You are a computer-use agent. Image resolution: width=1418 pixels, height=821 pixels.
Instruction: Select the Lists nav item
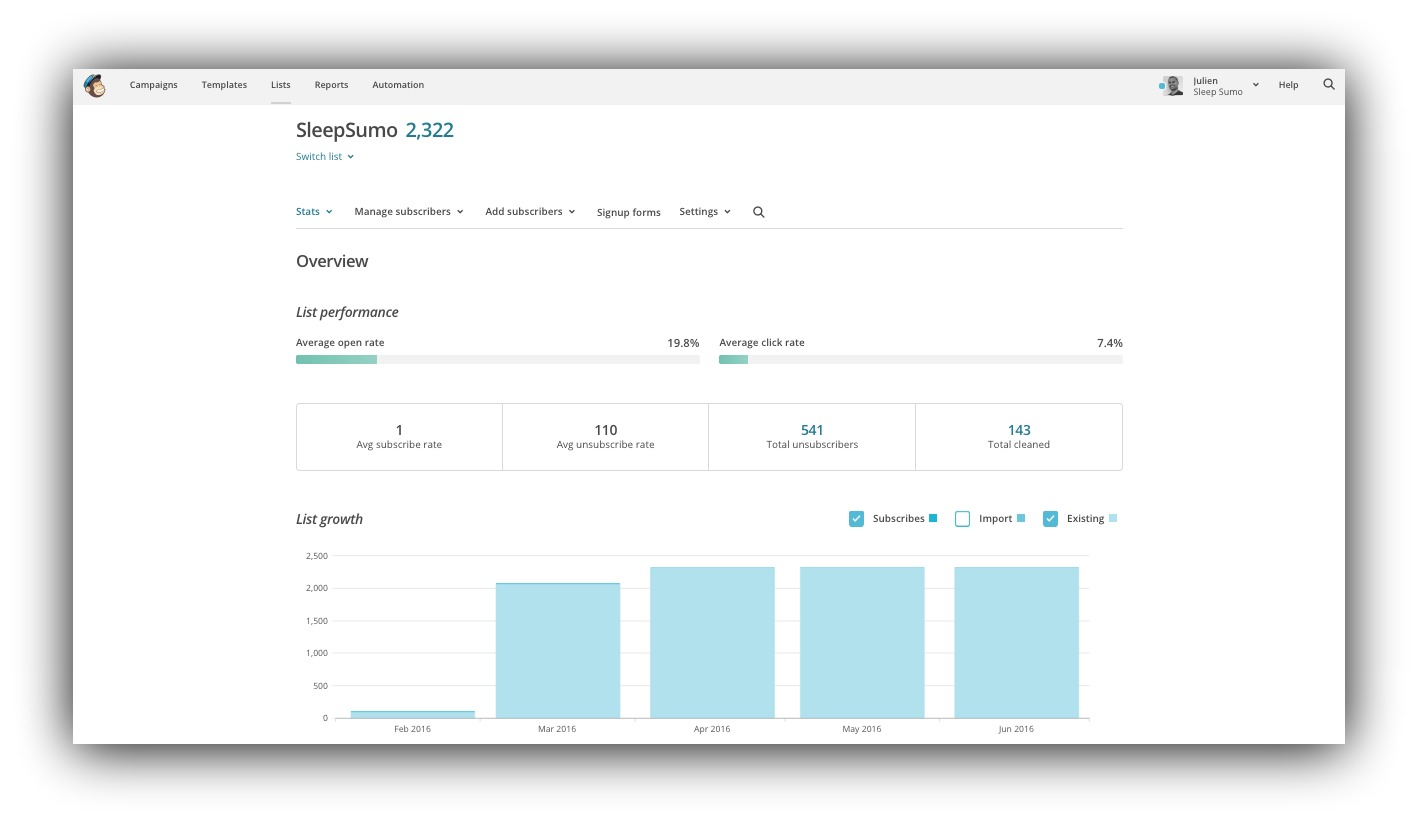[281, 85]
